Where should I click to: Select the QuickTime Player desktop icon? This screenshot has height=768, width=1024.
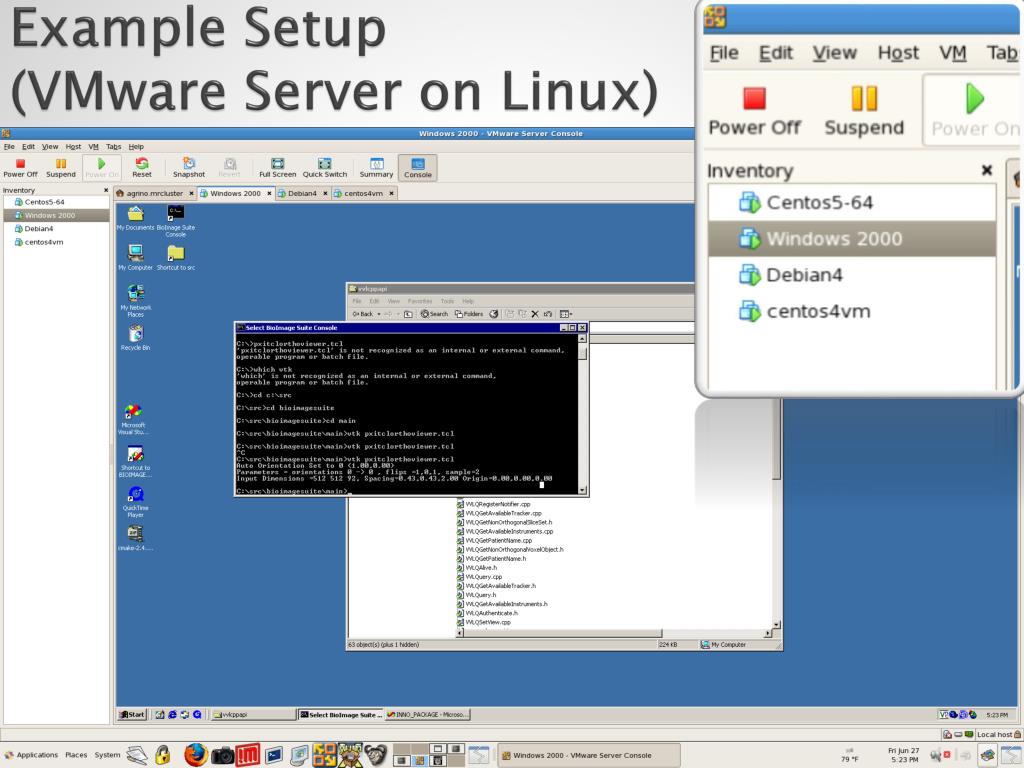(x=135, y=502)
